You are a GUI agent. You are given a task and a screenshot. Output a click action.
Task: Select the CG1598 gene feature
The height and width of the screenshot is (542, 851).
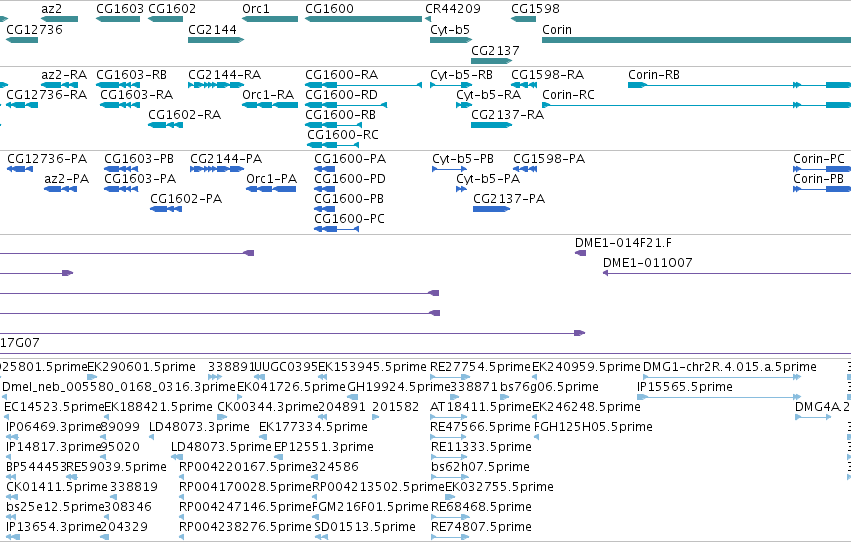524,19
